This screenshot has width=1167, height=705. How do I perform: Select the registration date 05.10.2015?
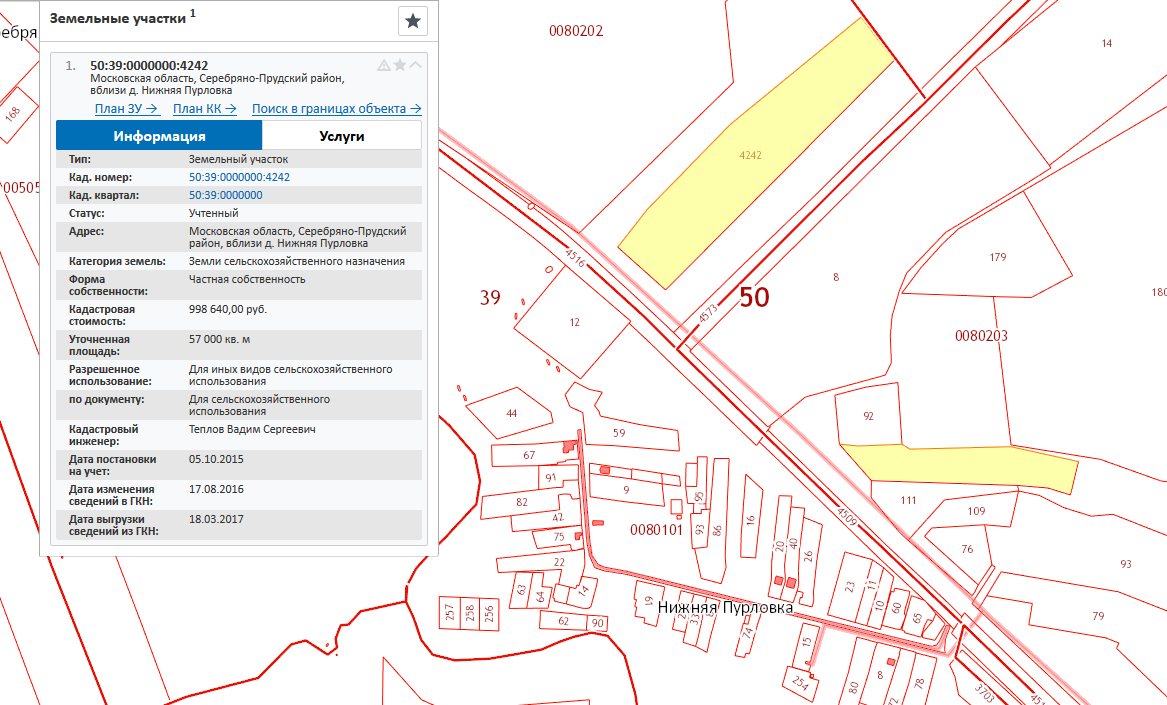[x=216, y=459]
